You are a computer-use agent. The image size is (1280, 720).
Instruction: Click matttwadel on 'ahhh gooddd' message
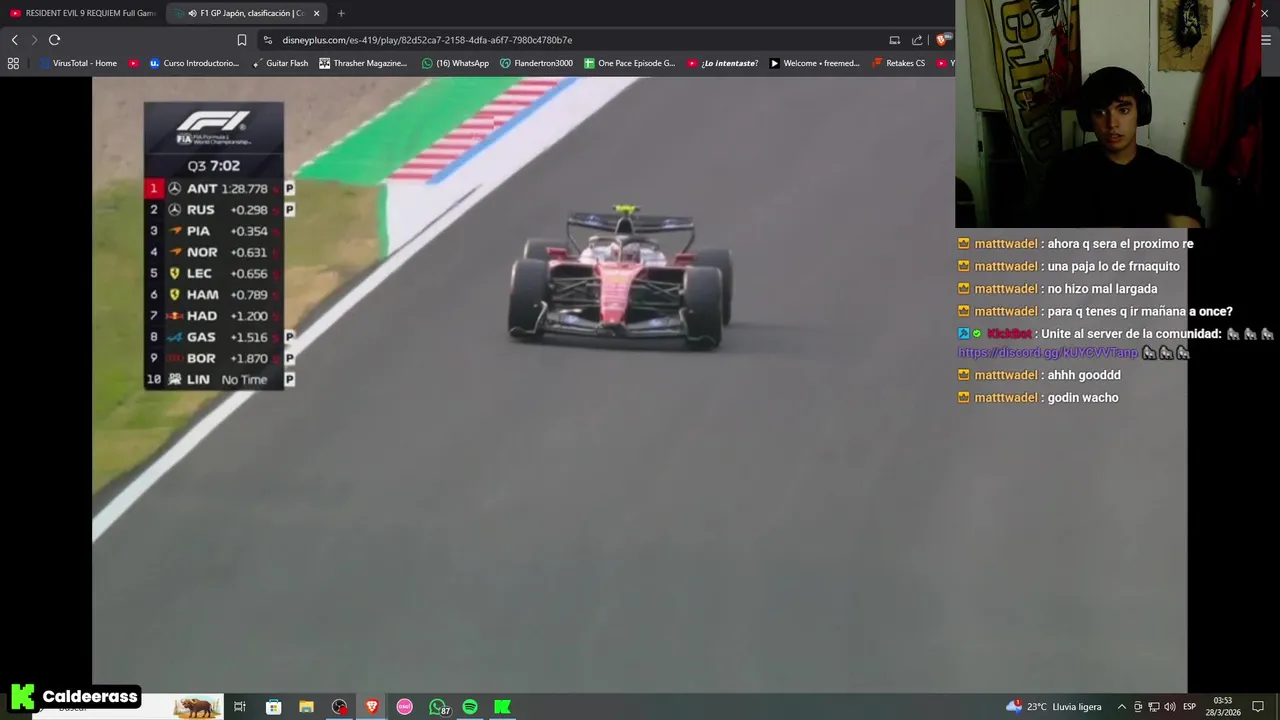[1006, 375]
